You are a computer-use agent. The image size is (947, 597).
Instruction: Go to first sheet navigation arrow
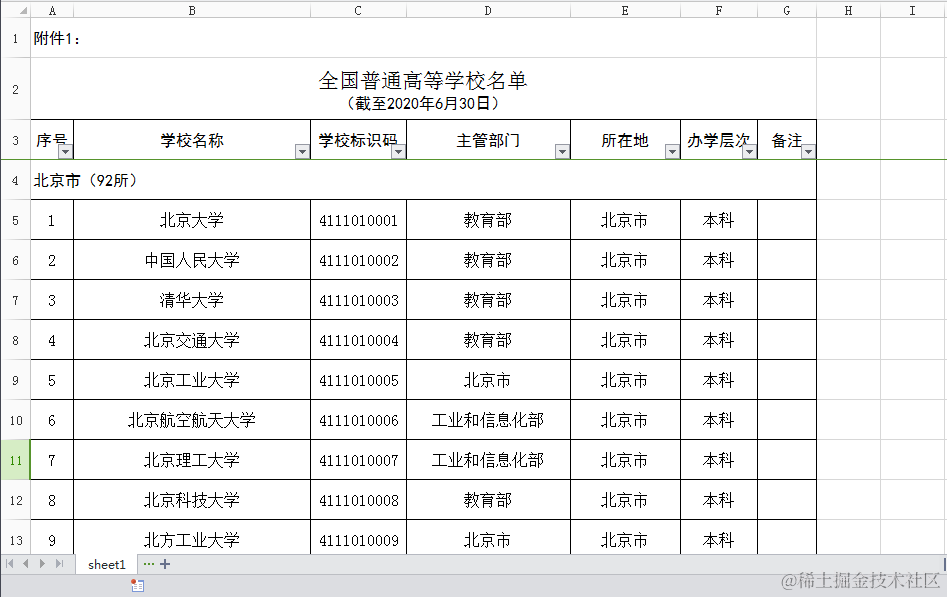click(x=10, y=564)
